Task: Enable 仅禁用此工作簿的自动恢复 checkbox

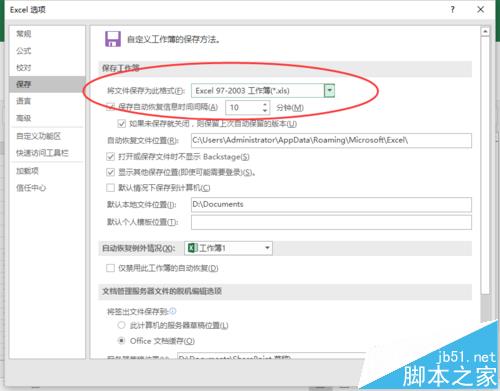Action: 110,268
